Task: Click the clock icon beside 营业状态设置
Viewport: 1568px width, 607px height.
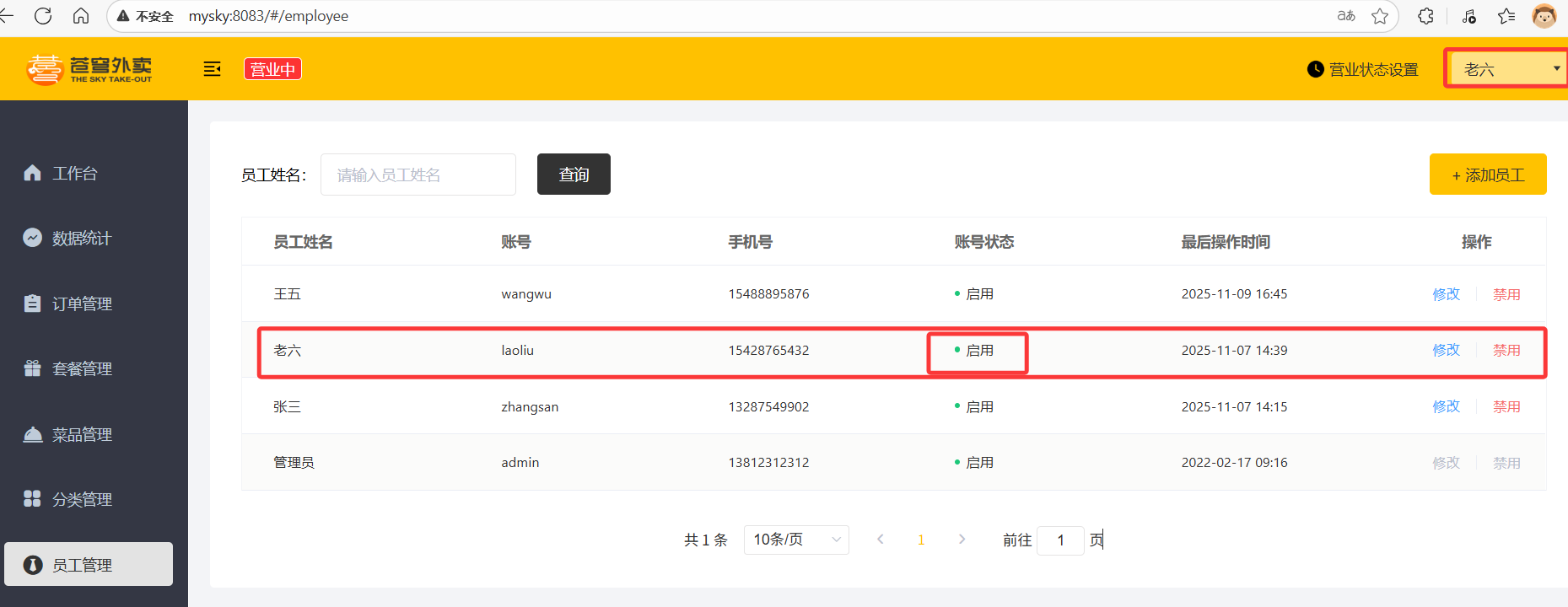Action: pos(1316,69)
